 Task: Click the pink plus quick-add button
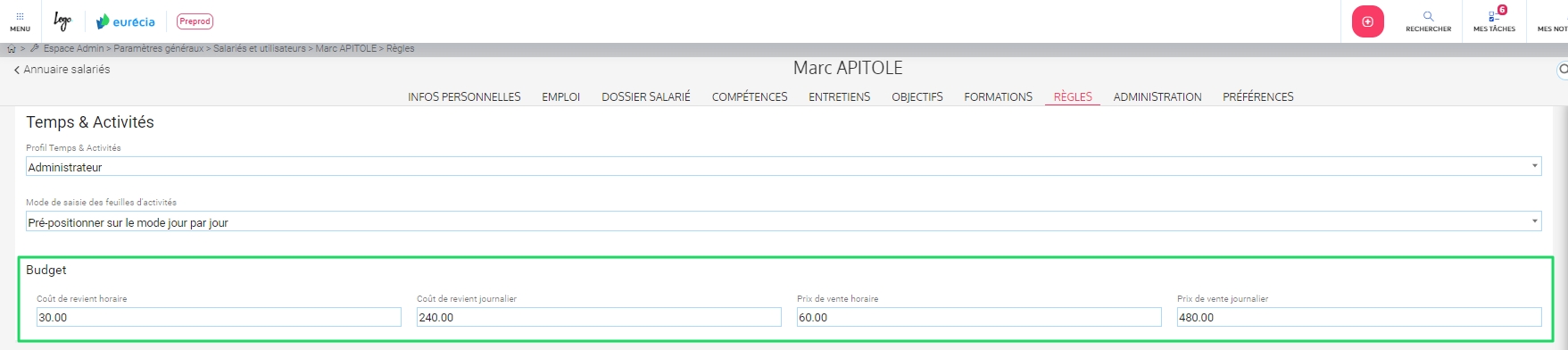coord(1367,21)
